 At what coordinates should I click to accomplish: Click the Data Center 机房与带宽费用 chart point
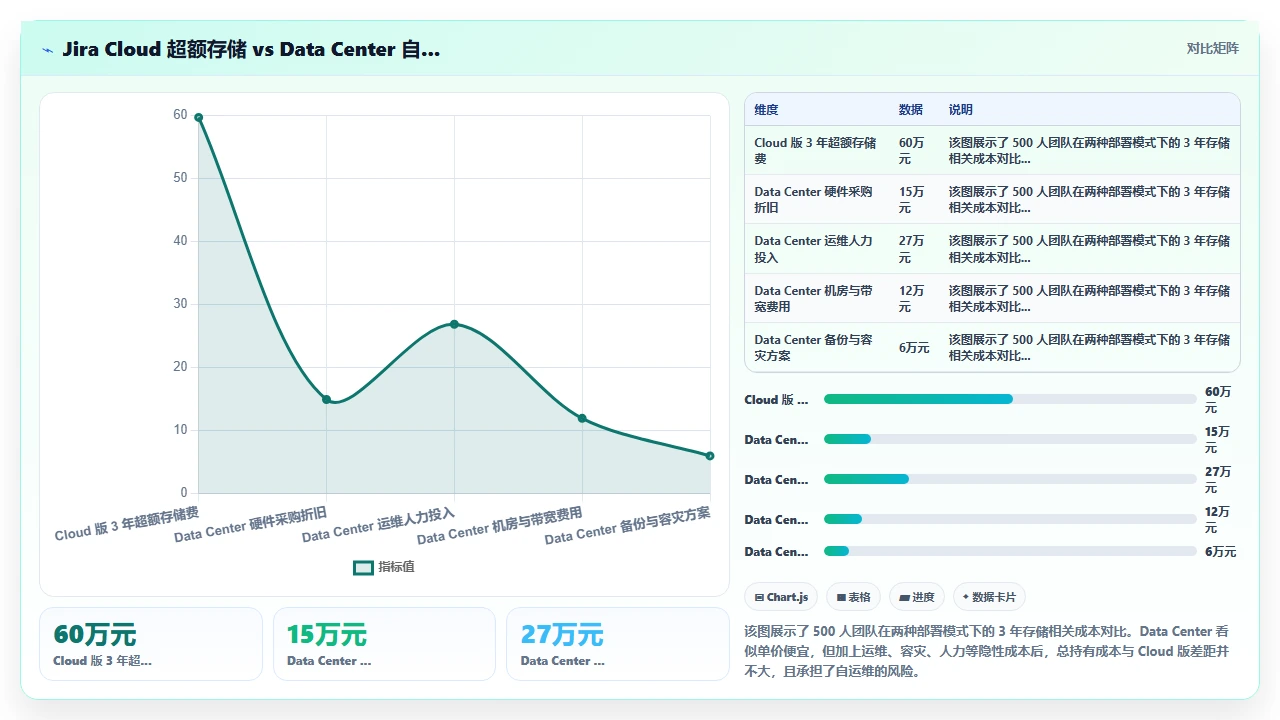click(x=582, y=418)
